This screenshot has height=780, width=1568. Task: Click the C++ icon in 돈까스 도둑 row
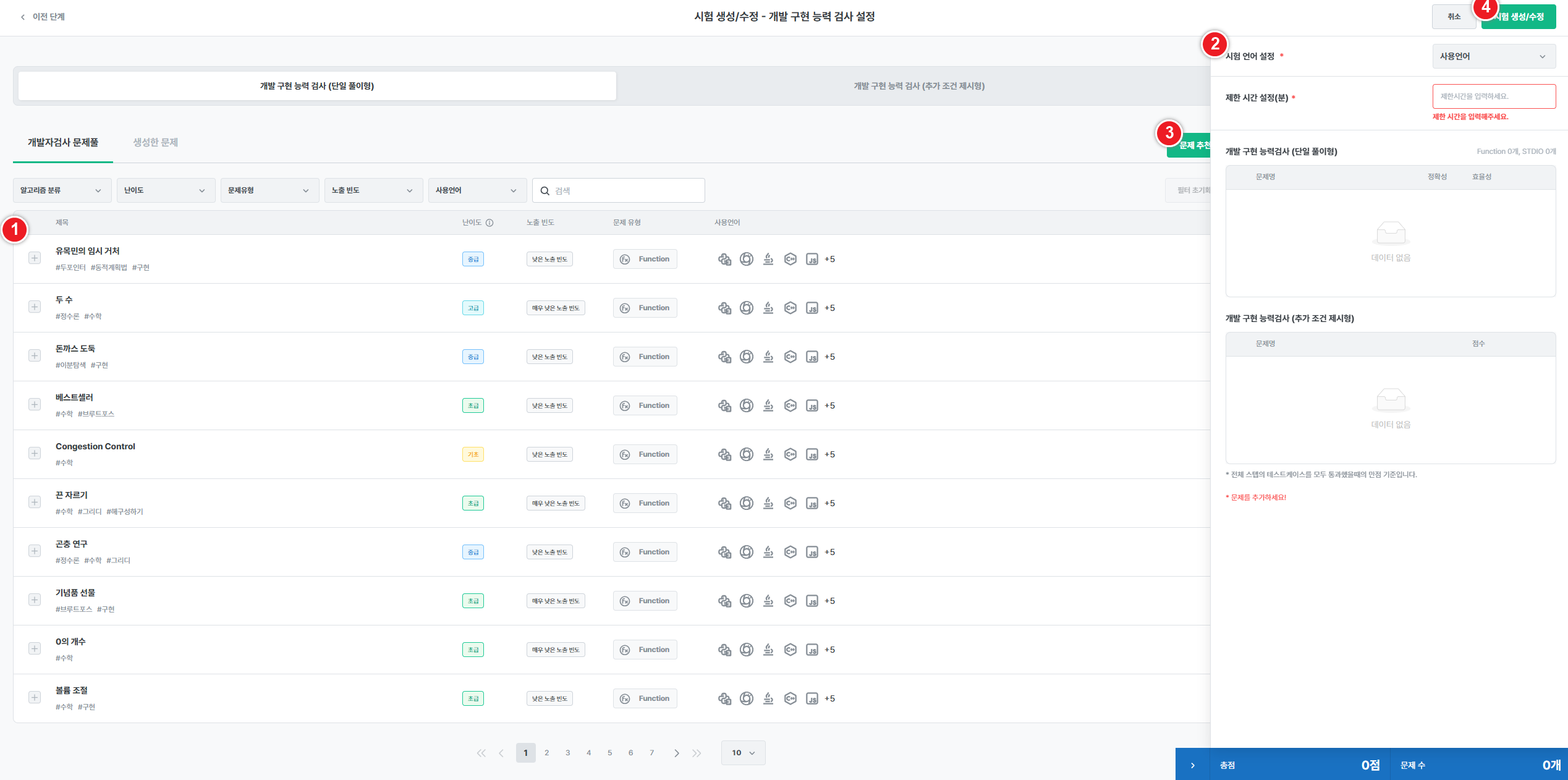click(x=790, y=357)
